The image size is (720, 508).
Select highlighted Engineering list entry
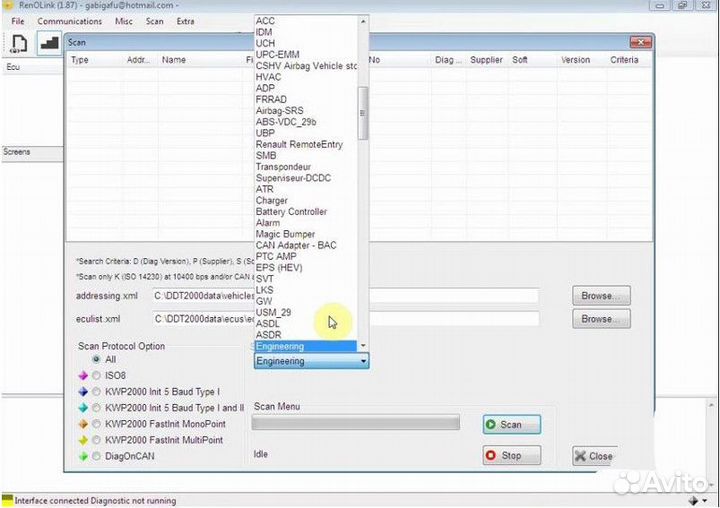[305, 346]
